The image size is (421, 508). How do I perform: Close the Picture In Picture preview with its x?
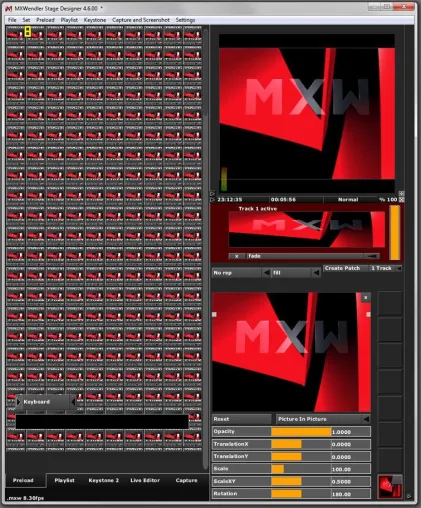point(366,297)
